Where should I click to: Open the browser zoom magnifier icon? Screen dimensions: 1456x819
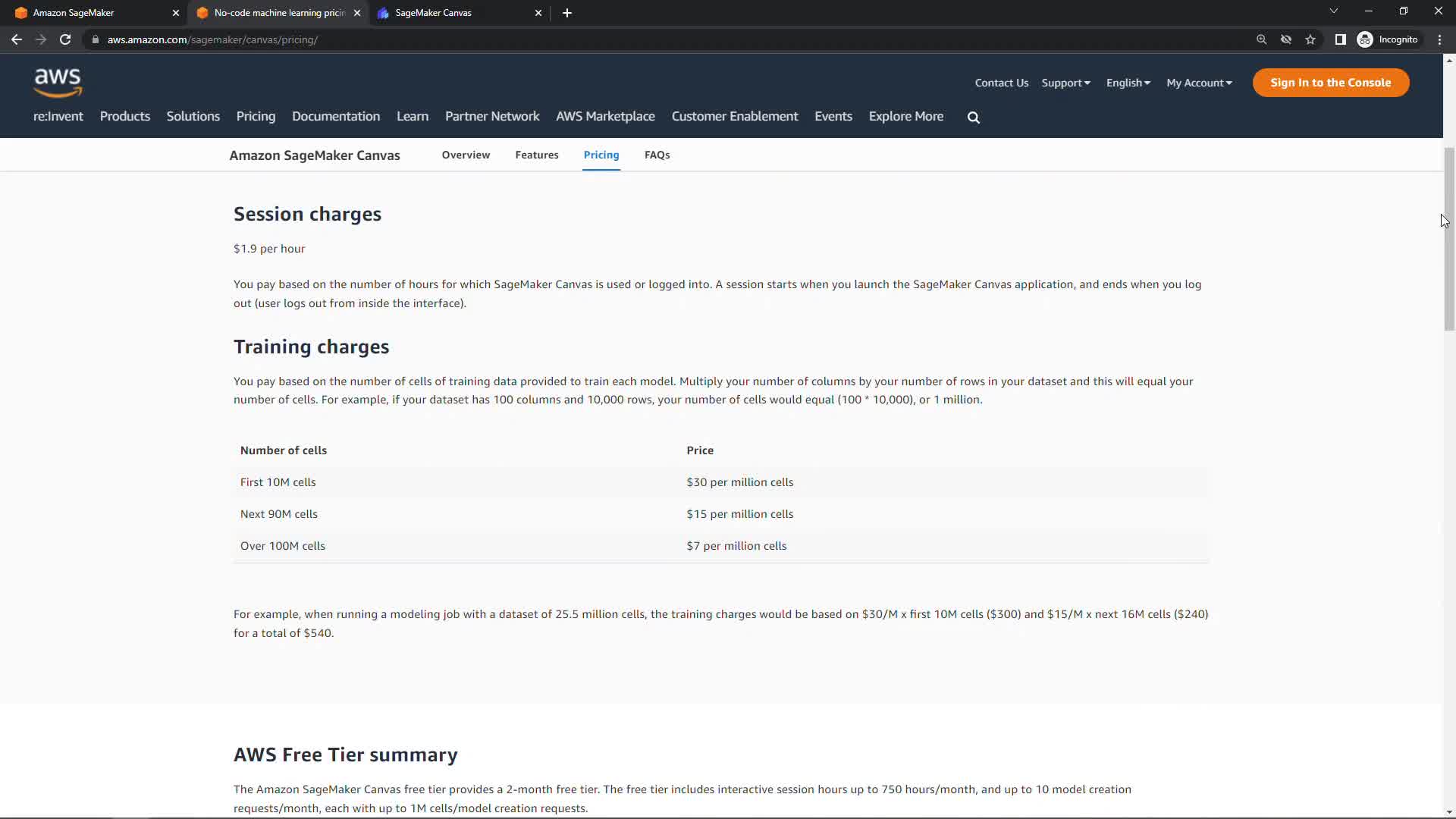1262,39
